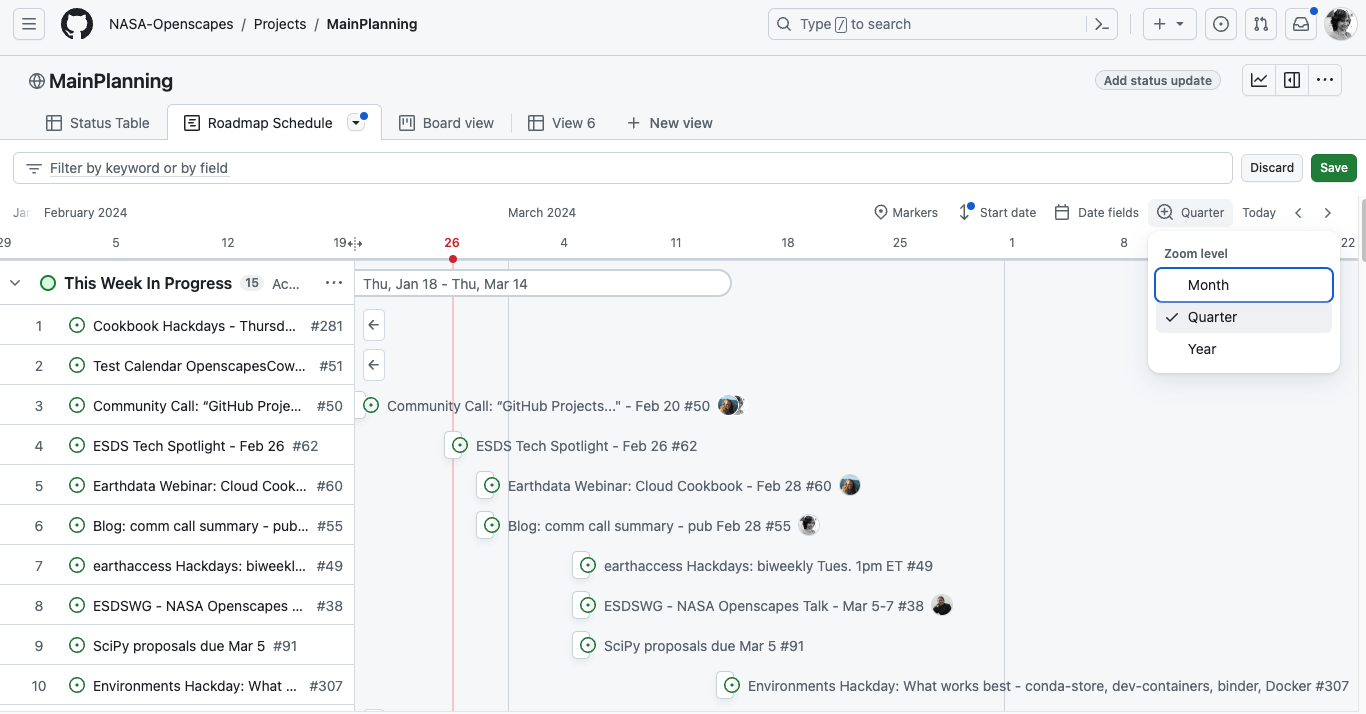The image size is (1366, 714).
Task: Open your issues via the issue icon
Action: click(x=1220, y=24)
